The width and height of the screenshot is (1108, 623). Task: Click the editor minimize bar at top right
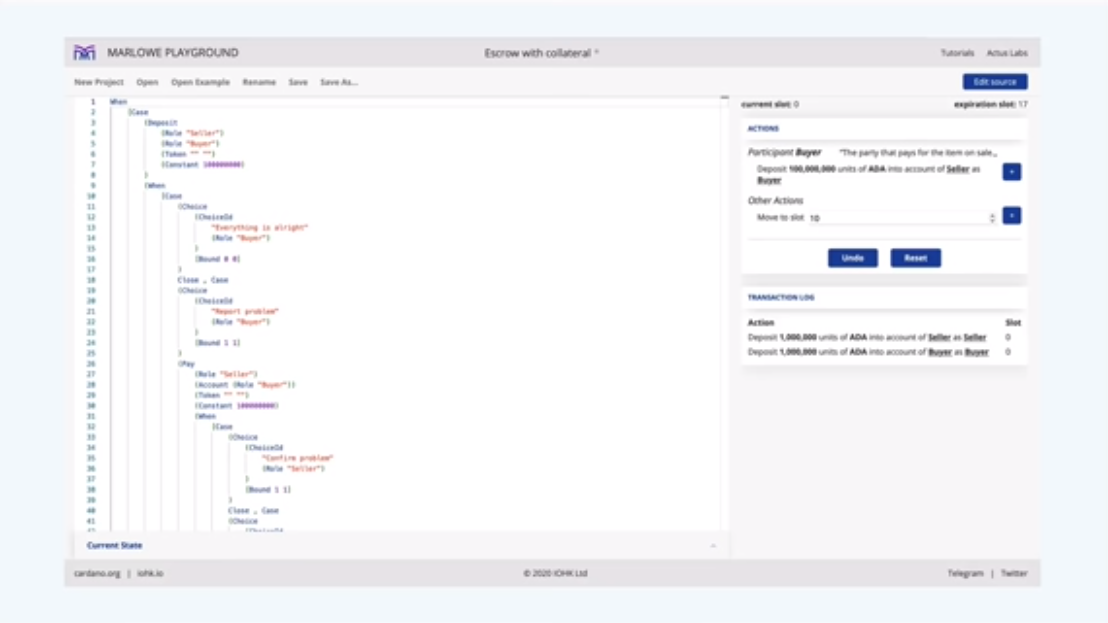pos(724,98)
